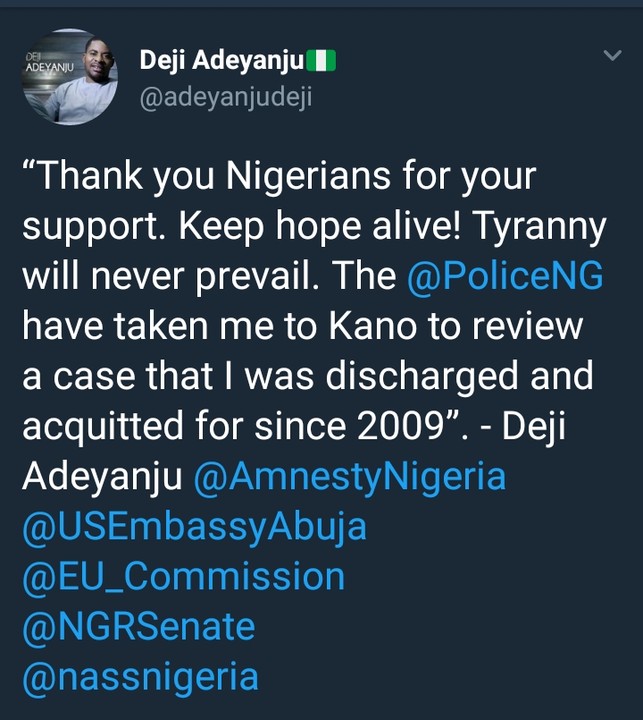Open the @PoliceNG mention
This screenshot has width=643, height=720.
[506, 275]
